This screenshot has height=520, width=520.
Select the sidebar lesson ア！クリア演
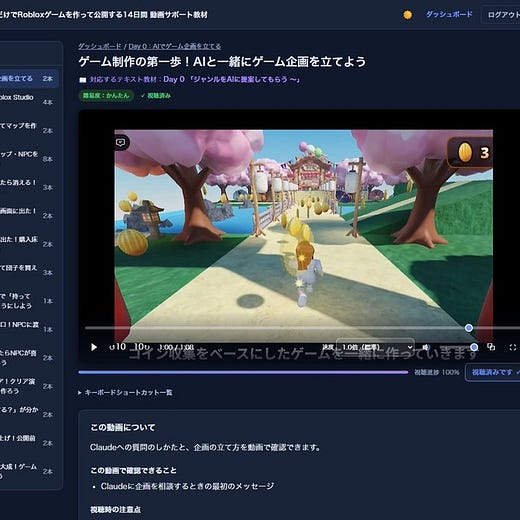[x=28, y=386]
